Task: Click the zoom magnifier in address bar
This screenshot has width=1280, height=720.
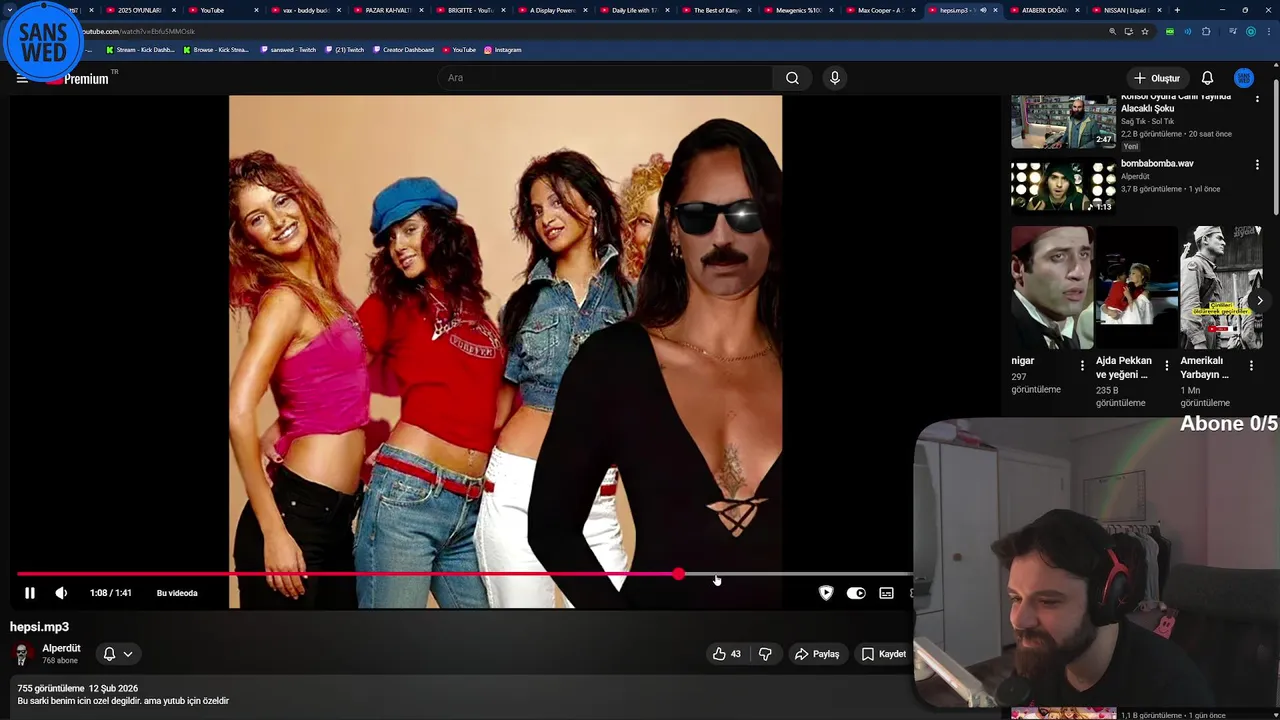Action: click(x=1112, y=31)
